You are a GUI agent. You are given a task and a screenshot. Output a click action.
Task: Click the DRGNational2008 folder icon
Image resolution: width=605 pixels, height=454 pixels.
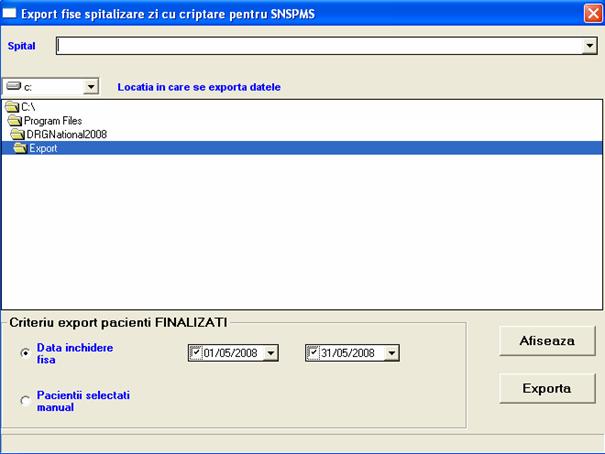point(17,134)
